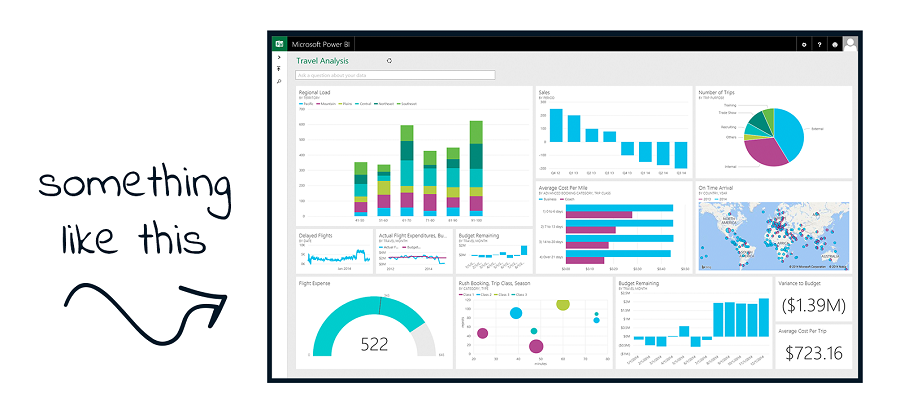Viewport: 900px width, 415px height.
Task: Open the Rush Booking, Trip Class, Season tile
Action: pos(534,323)
